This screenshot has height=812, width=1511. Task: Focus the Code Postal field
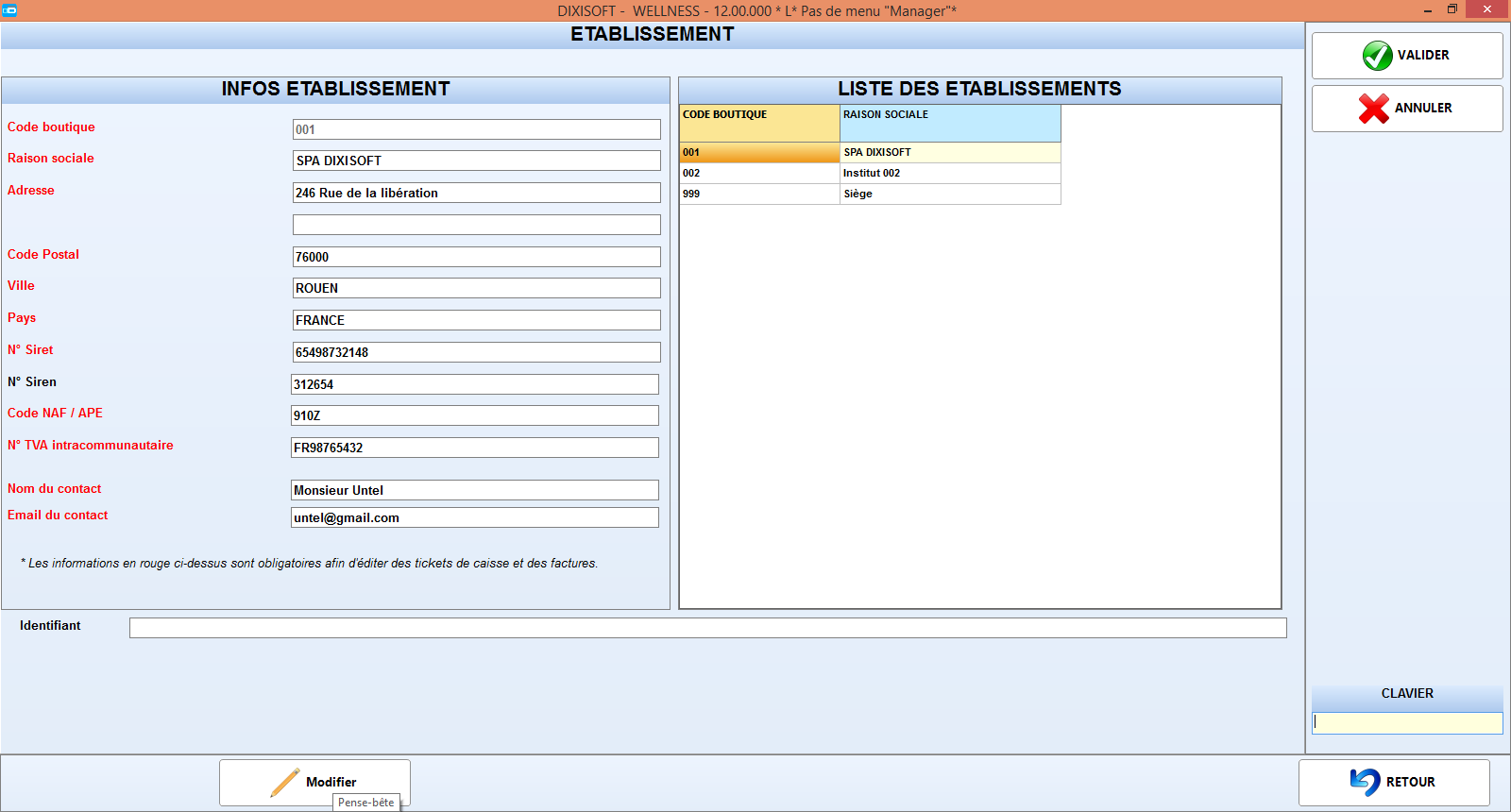477,257
